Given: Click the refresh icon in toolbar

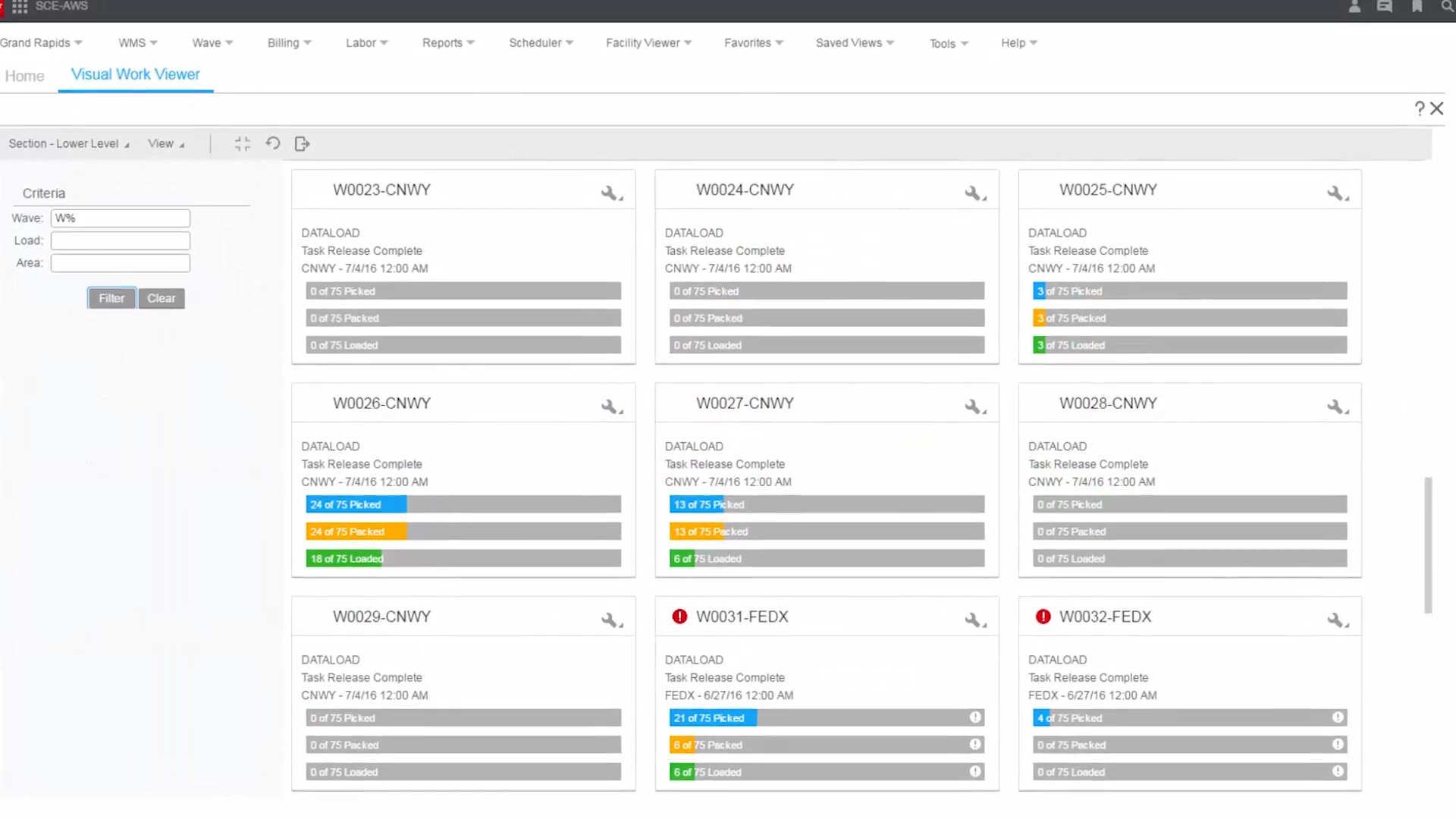Looking at the screenshot, I should 273,143.
